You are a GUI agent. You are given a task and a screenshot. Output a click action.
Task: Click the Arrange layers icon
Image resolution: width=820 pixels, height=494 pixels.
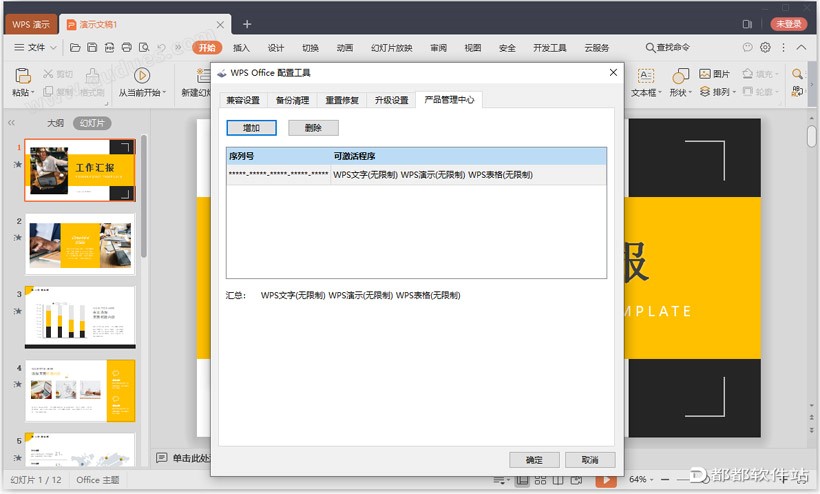click(x=705, y=91)
